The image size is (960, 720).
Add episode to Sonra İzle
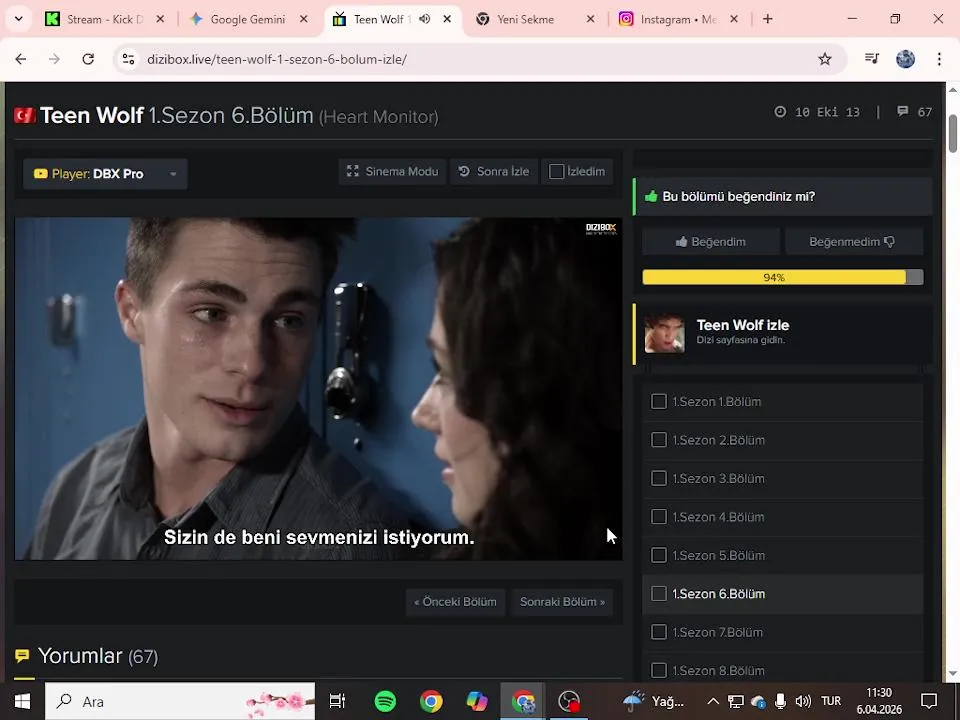(x=494, y=171)
